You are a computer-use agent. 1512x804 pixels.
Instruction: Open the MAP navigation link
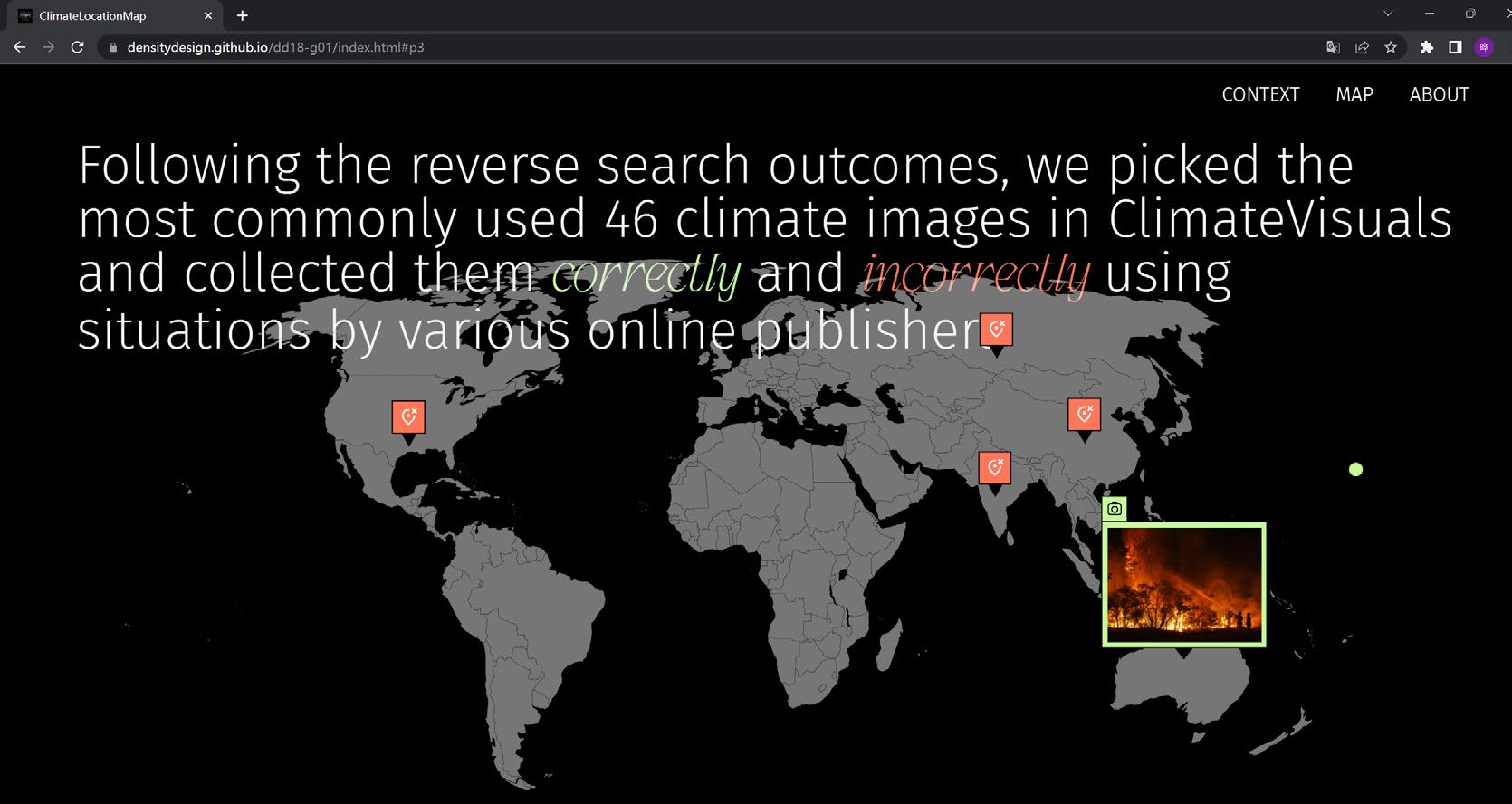(x=1354, y=94)
